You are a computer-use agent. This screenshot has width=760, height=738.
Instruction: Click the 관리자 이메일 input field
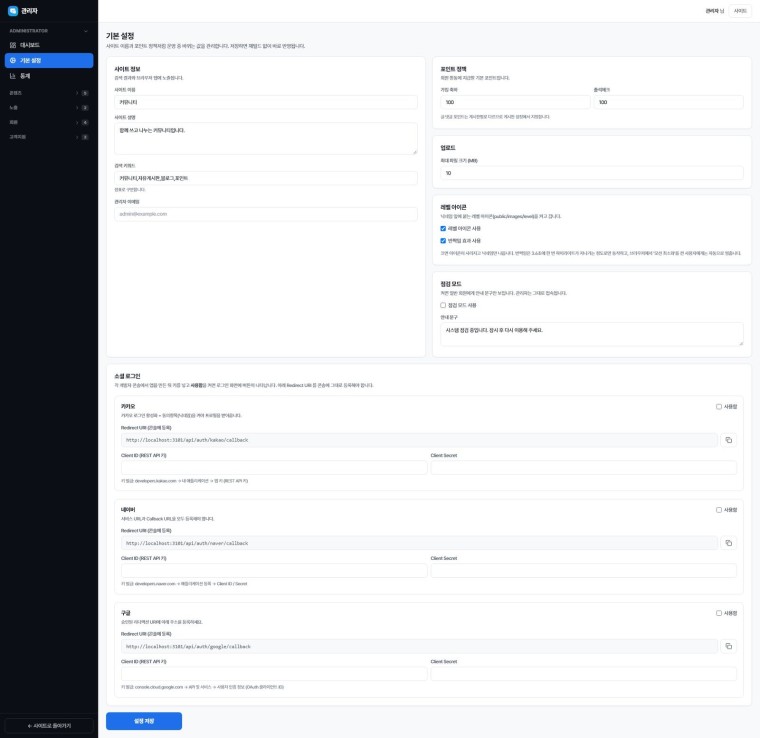266,214
